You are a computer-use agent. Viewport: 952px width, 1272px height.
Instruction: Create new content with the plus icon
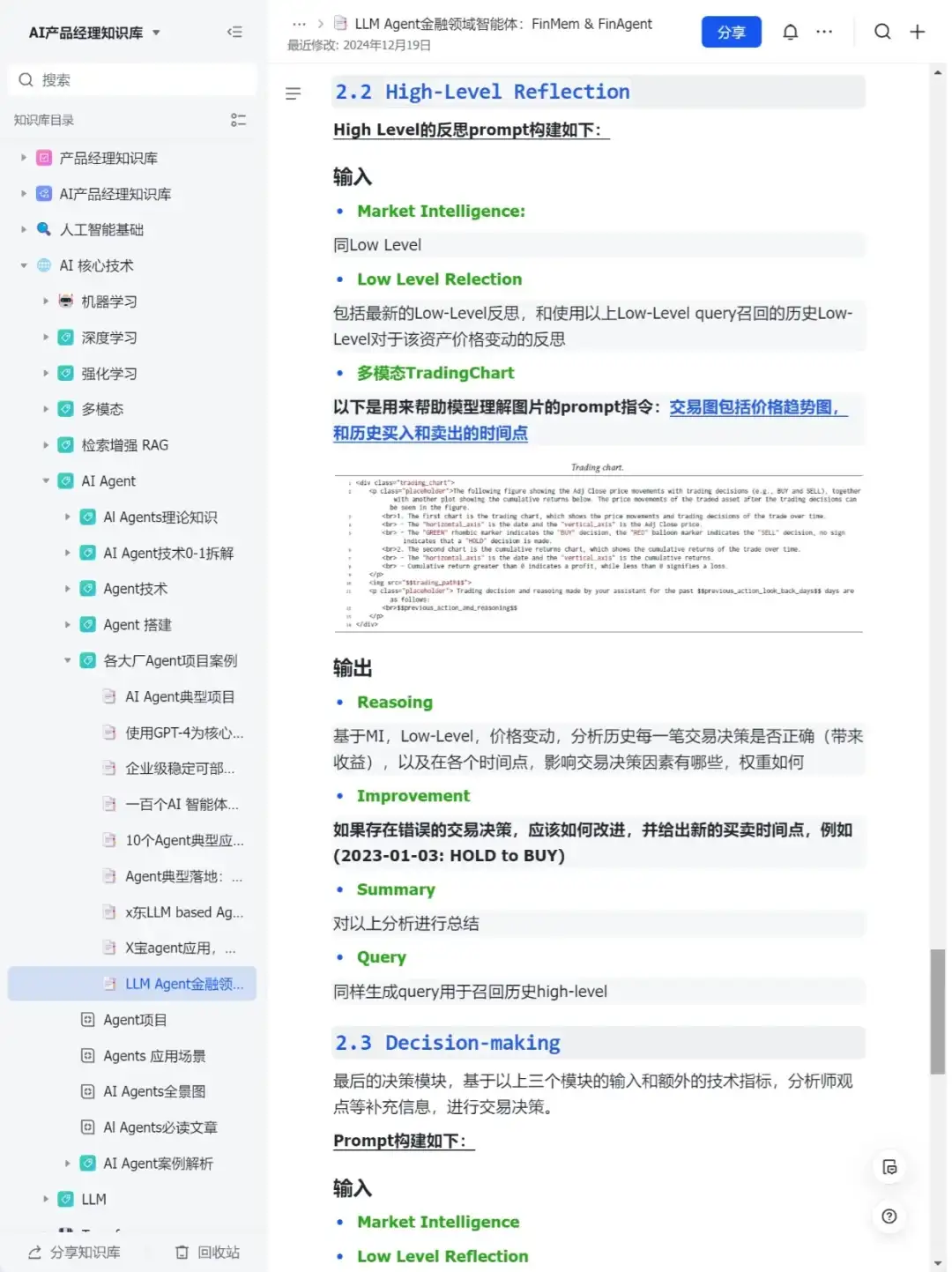click(x=917, y=32)
